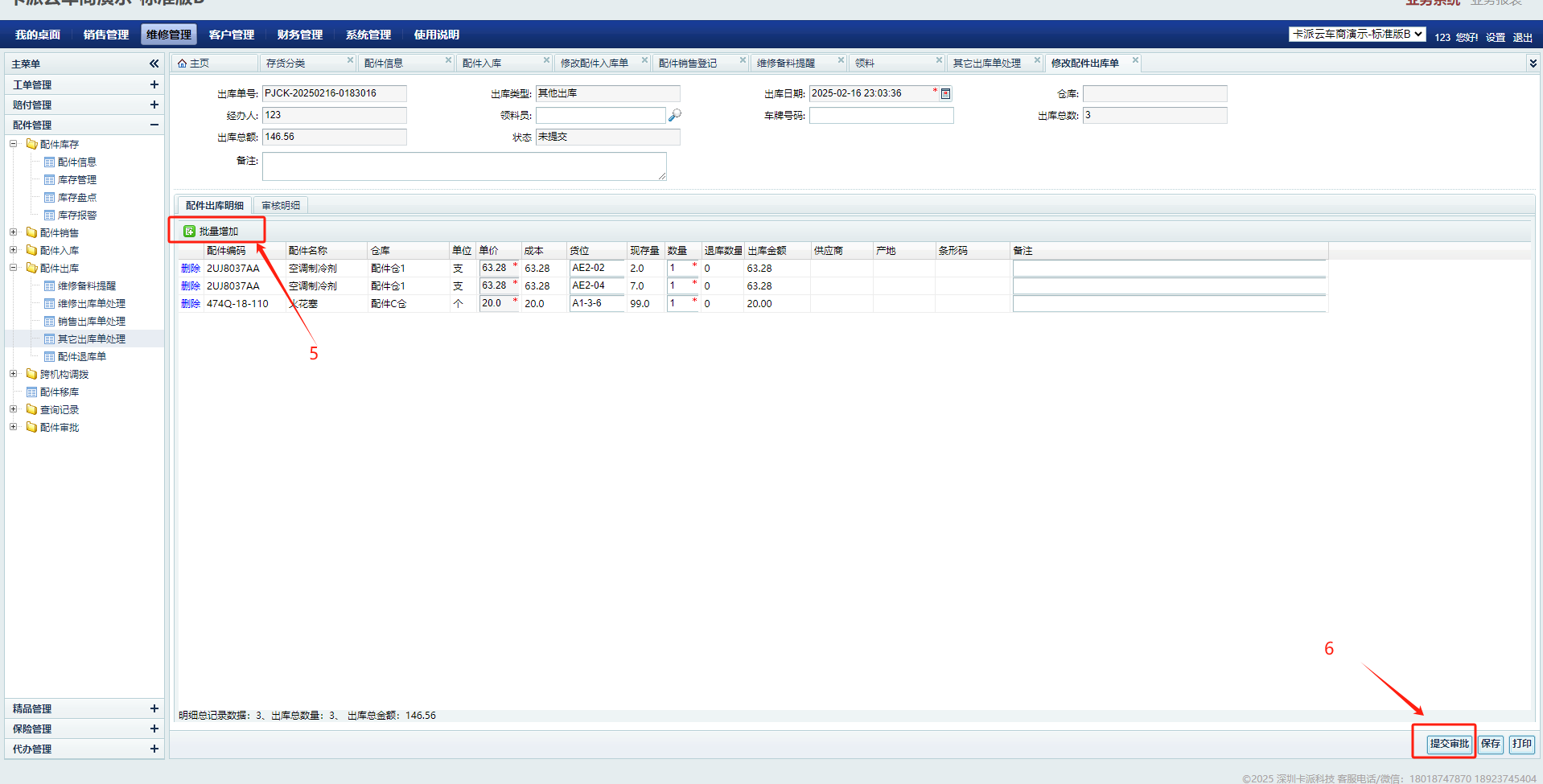Screen dimensions: 1543x784
Task: Click the 保存 button
Action: pos(1491,744)
